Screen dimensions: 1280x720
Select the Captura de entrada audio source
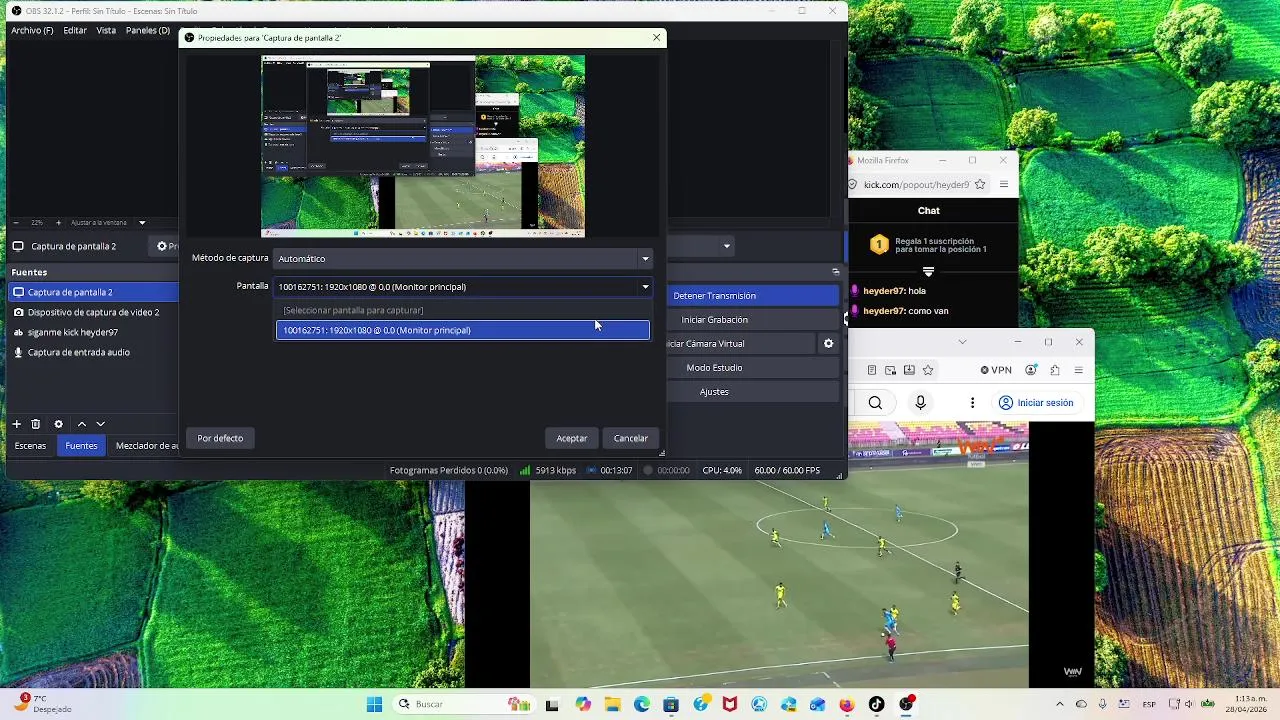click(93, 352)
